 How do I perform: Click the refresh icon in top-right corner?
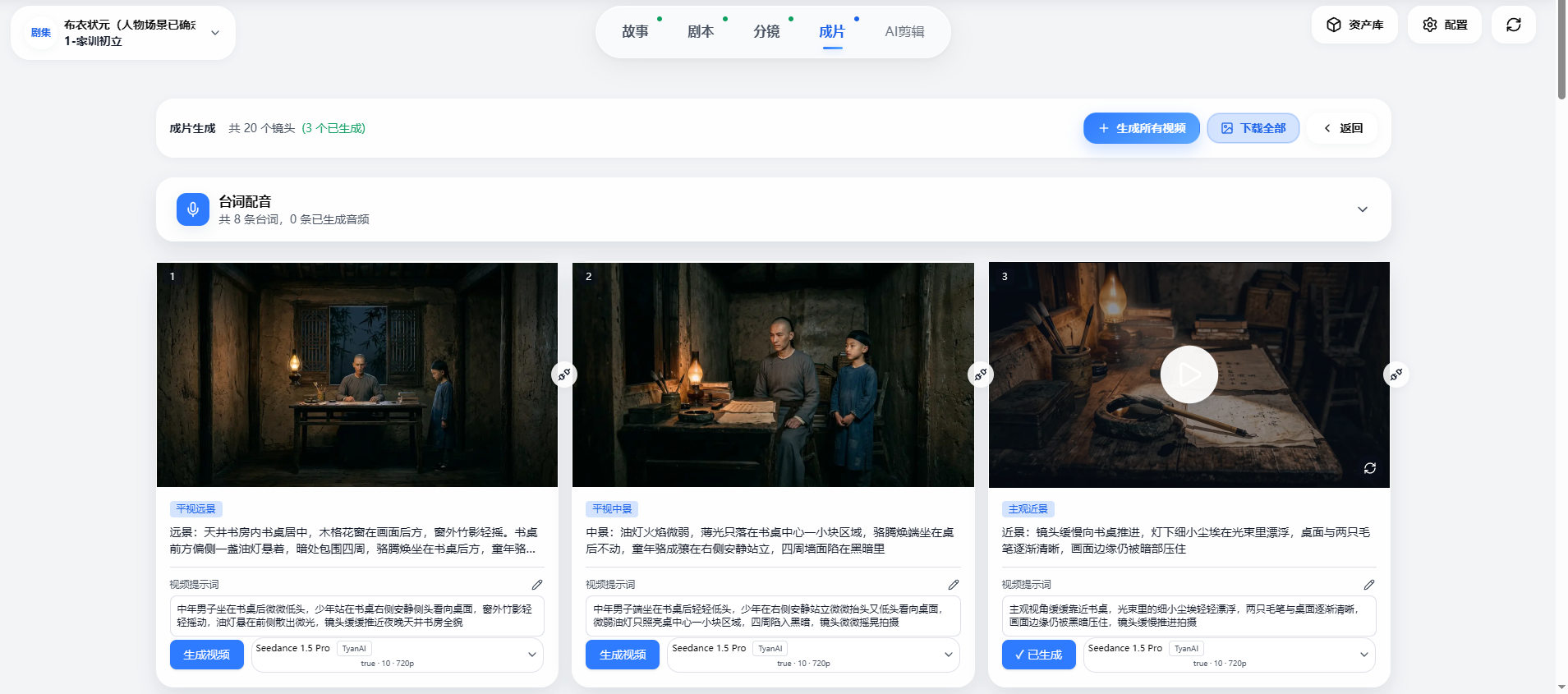(1513, 25)
